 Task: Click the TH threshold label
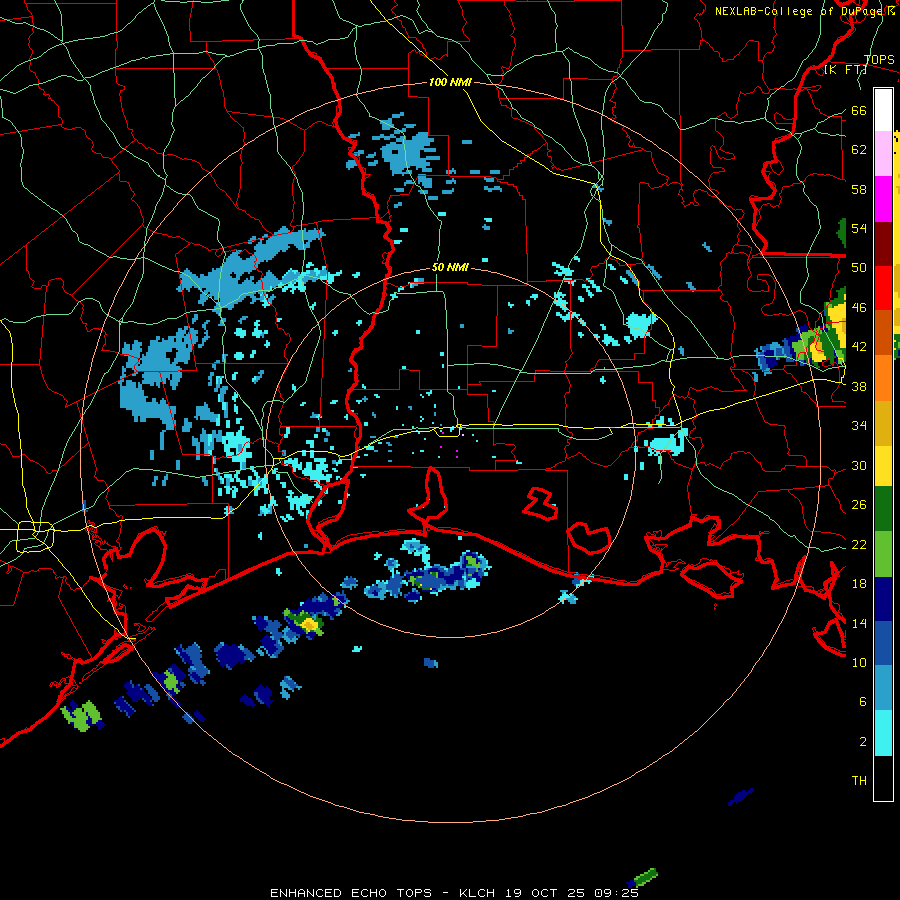coord(859,781)
